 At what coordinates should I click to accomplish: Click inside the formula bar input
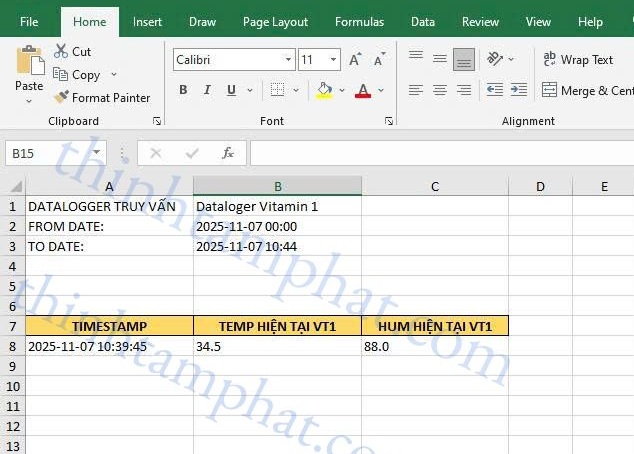442,153
